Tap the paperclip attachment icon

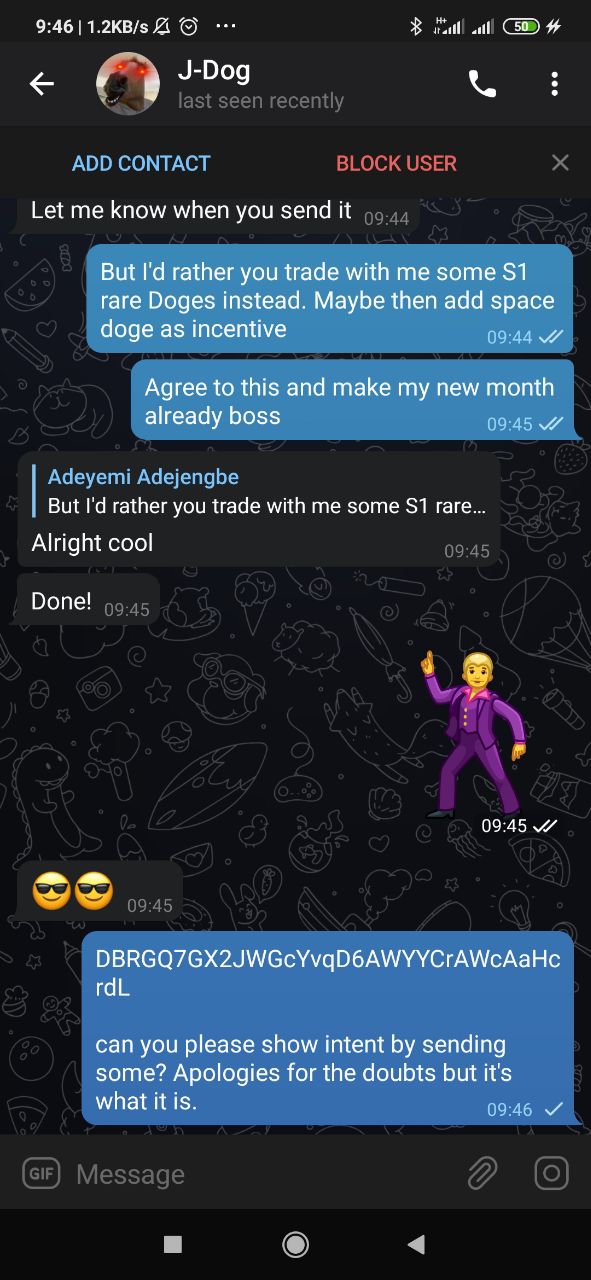482,1173
